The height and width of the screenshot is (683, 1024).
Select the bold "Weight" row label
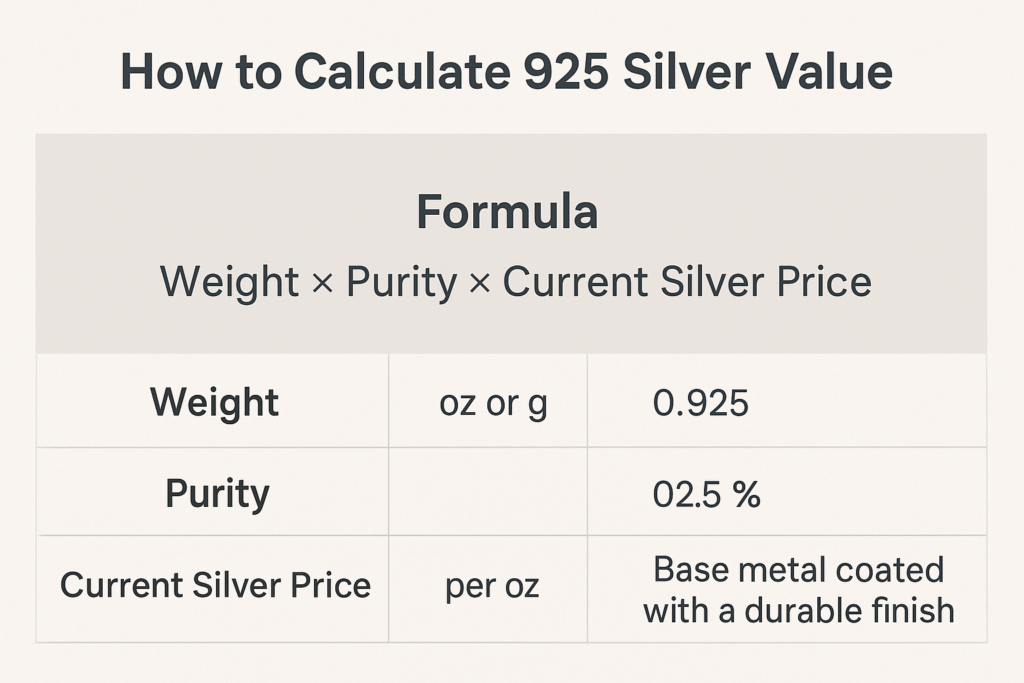(x=214, y=403)
